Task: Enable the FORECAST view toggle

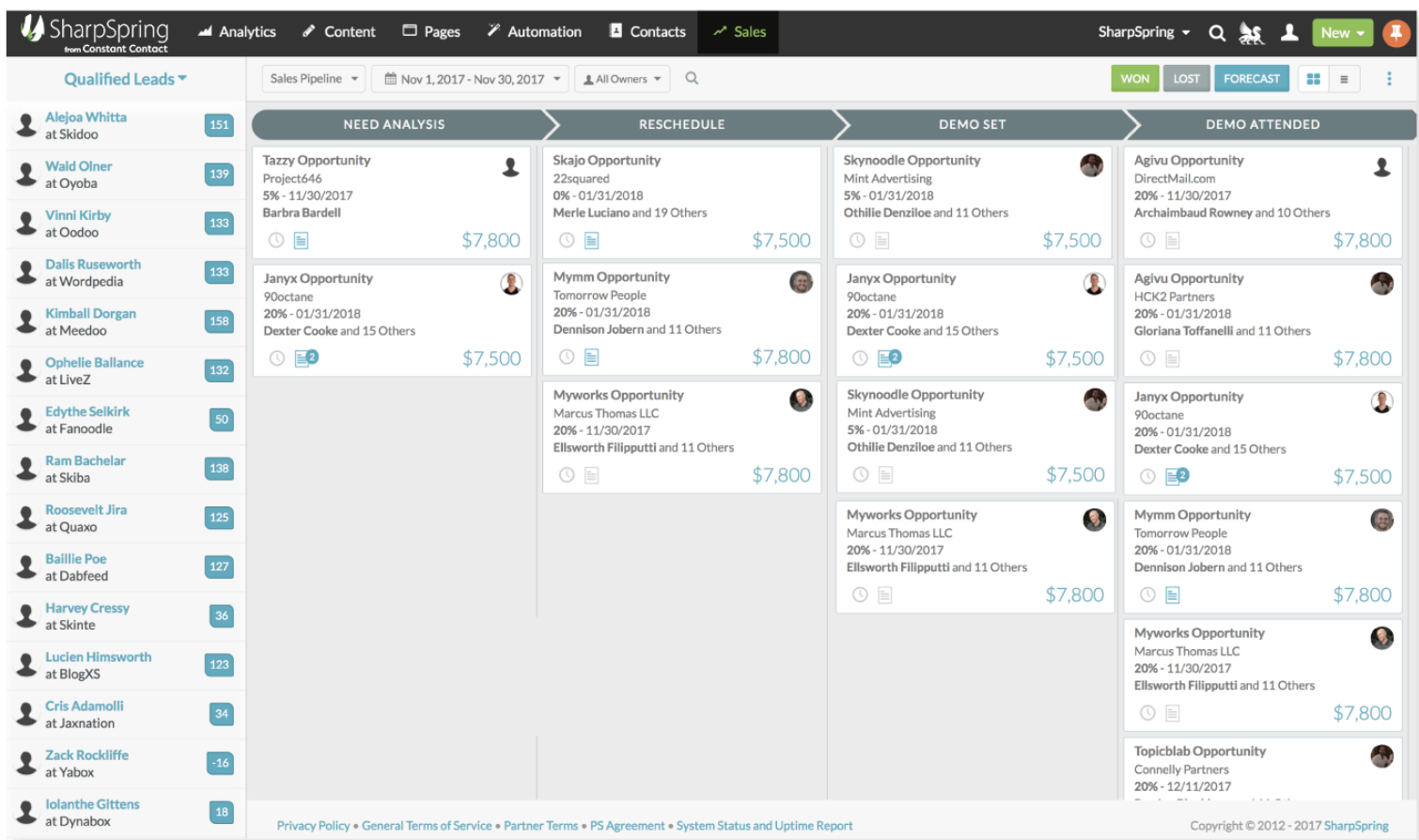Action: [1251, 78]
